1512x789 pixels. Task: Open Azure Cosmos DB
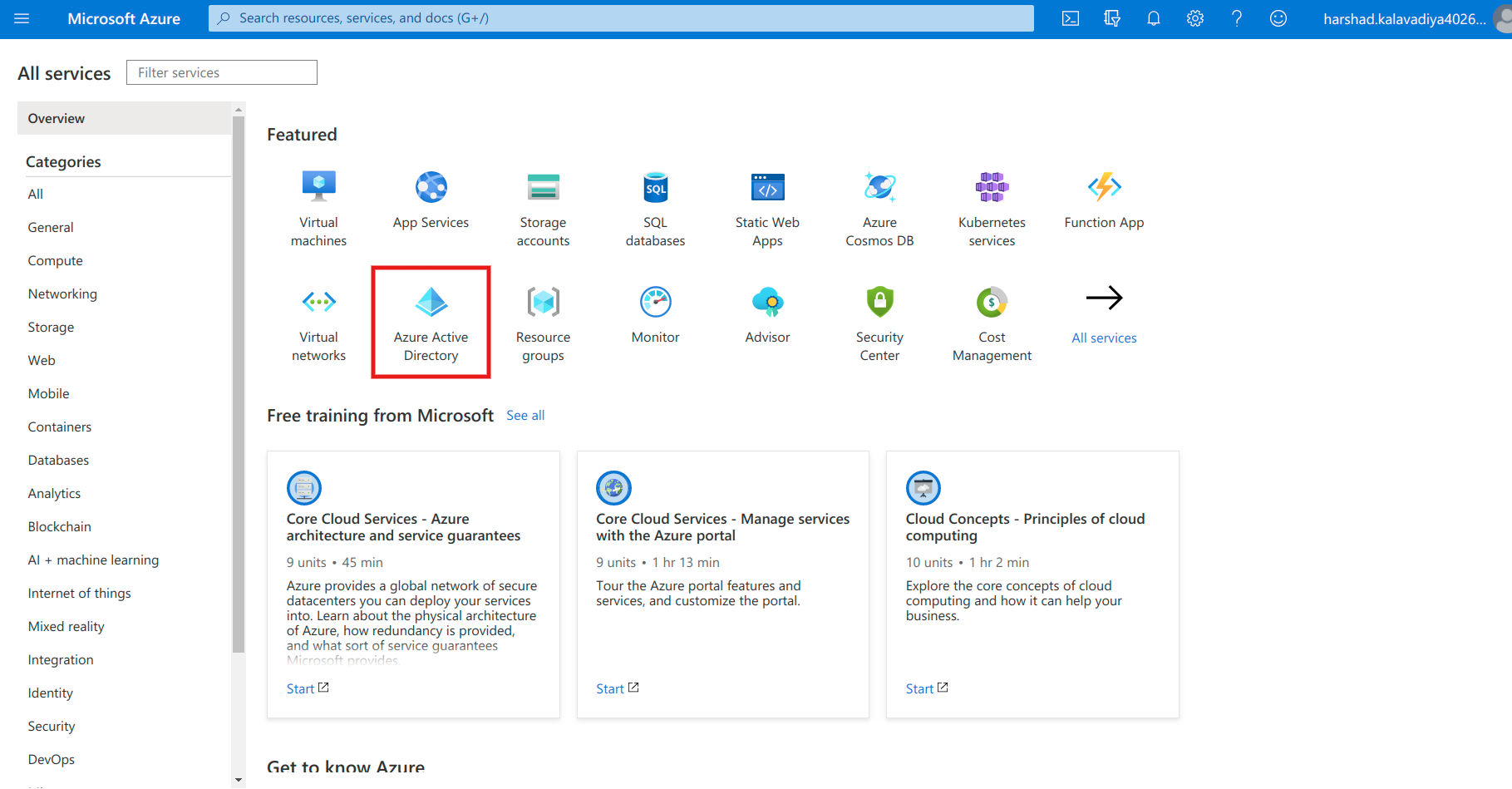pos(879,208)
